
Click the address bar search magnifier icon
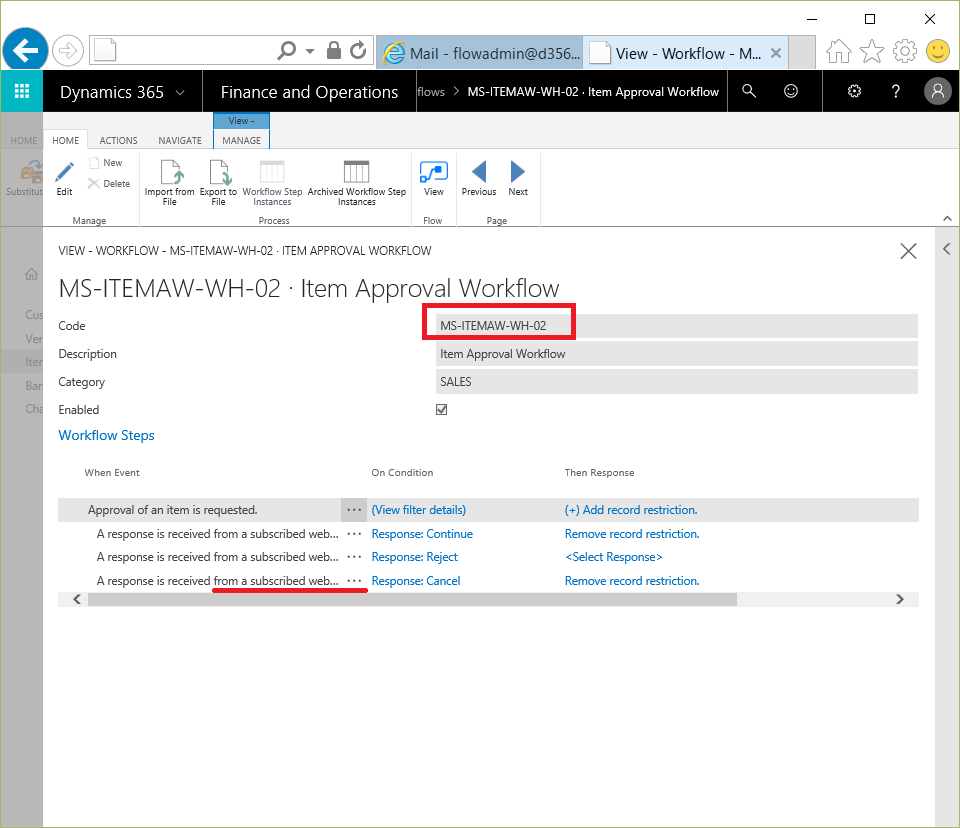point(286,50)
